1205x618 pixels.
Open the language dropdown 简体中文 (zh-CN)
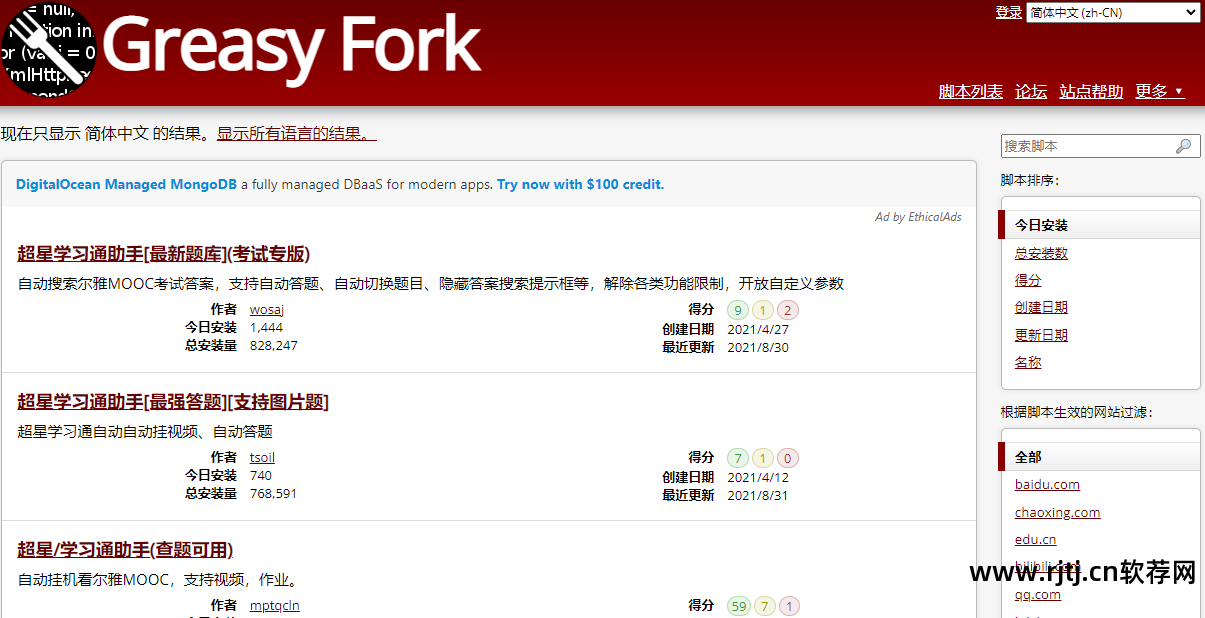(x=1113, y=12)
